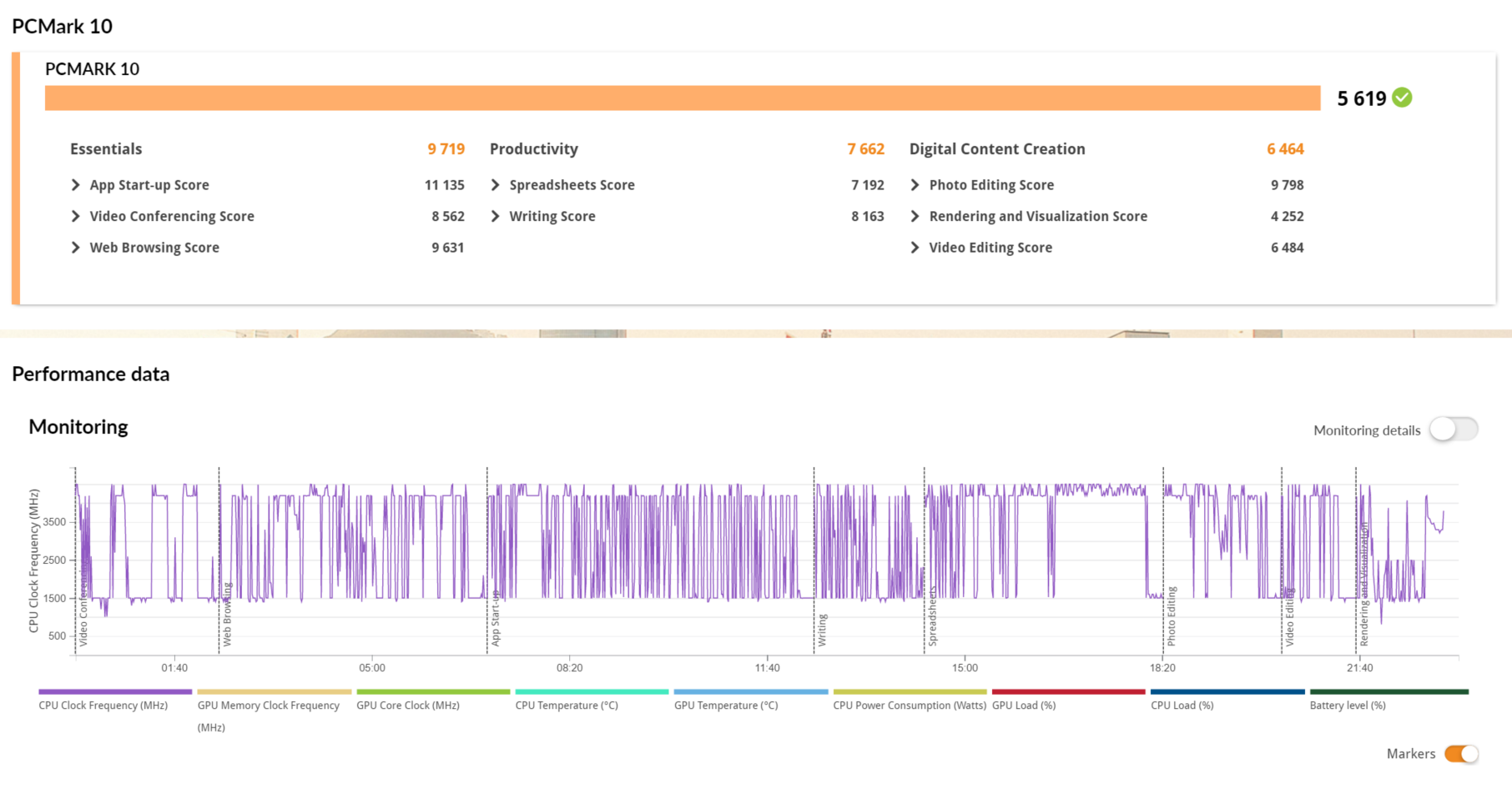Toggle GPU Core Clock legend series

click(433, 701)
